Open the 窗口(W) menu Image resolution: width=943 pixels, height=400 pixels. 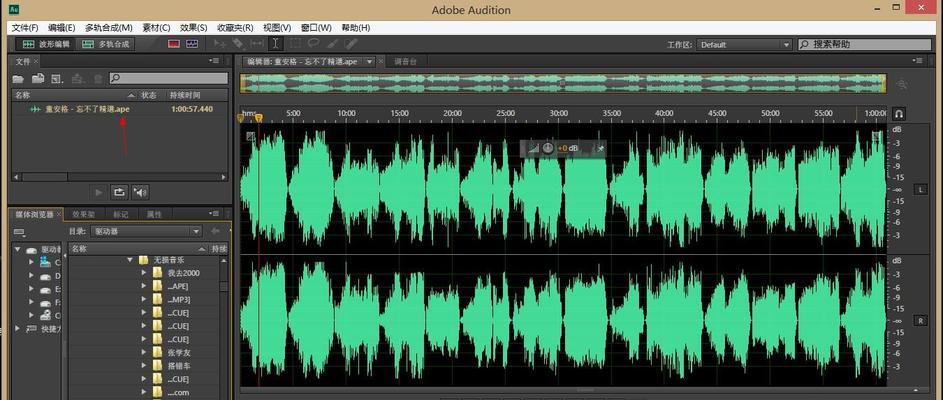pos(316,28)
